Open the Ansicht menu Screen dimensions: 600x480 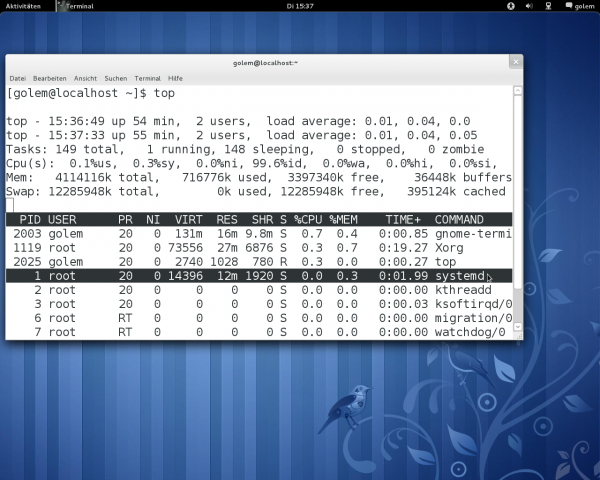click(x=85, y=78)
